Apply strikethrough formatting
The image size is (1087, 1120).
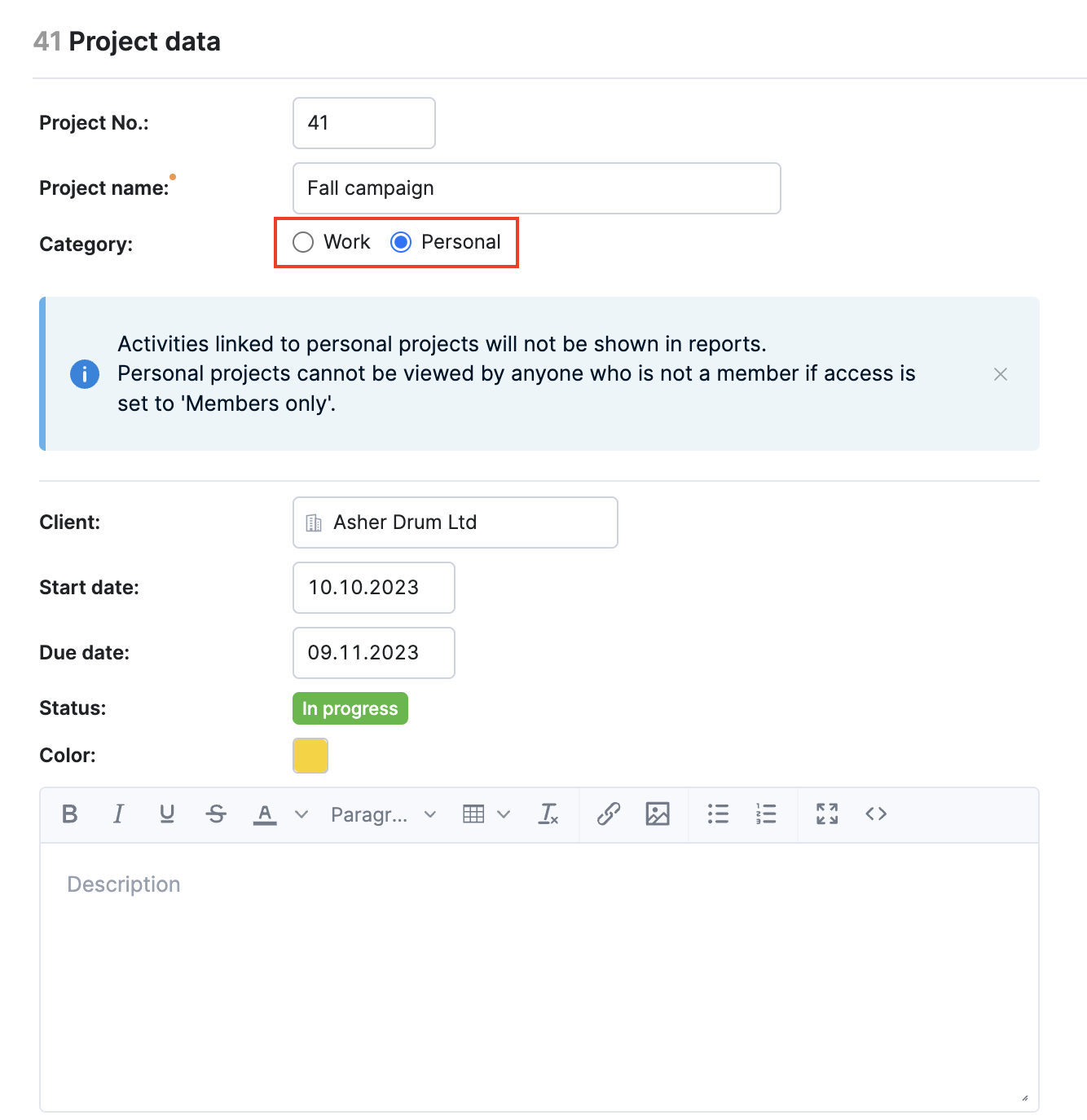pos(217,814)
